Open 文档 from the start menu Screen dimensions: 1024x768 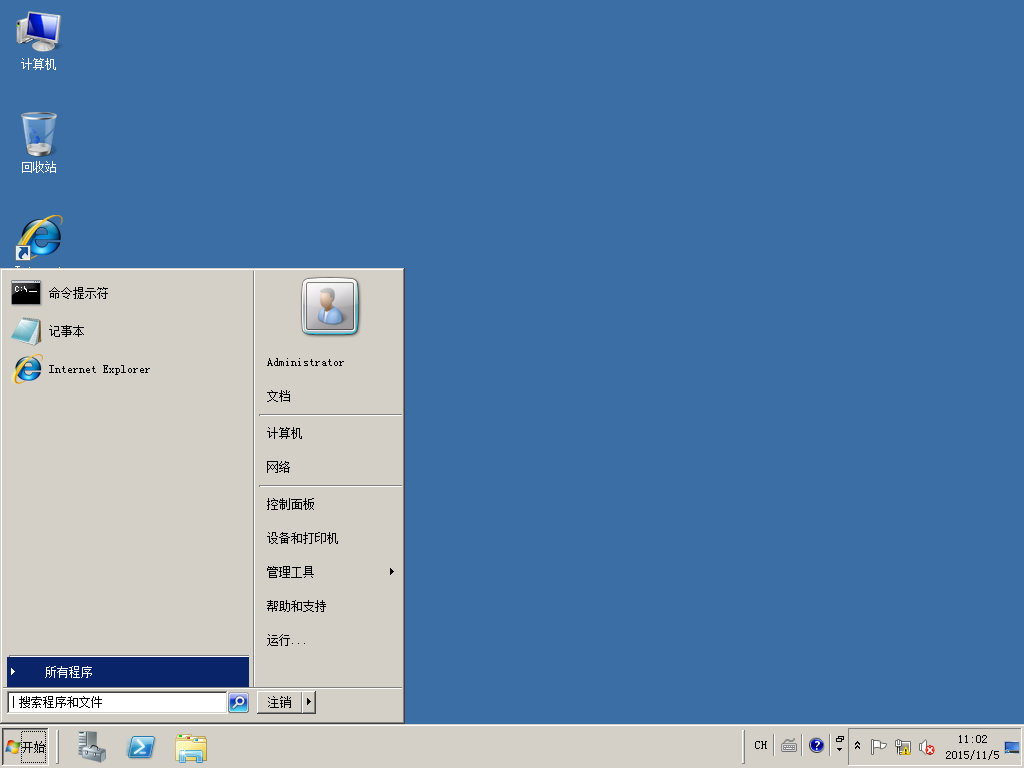pos(278,396)
